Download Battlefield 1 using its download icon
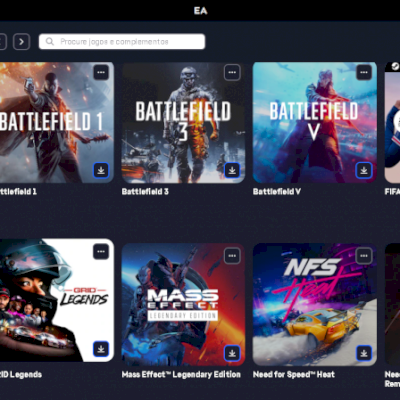Image resolution: width=400 pixels, height=400 pixels. [101, 170]
